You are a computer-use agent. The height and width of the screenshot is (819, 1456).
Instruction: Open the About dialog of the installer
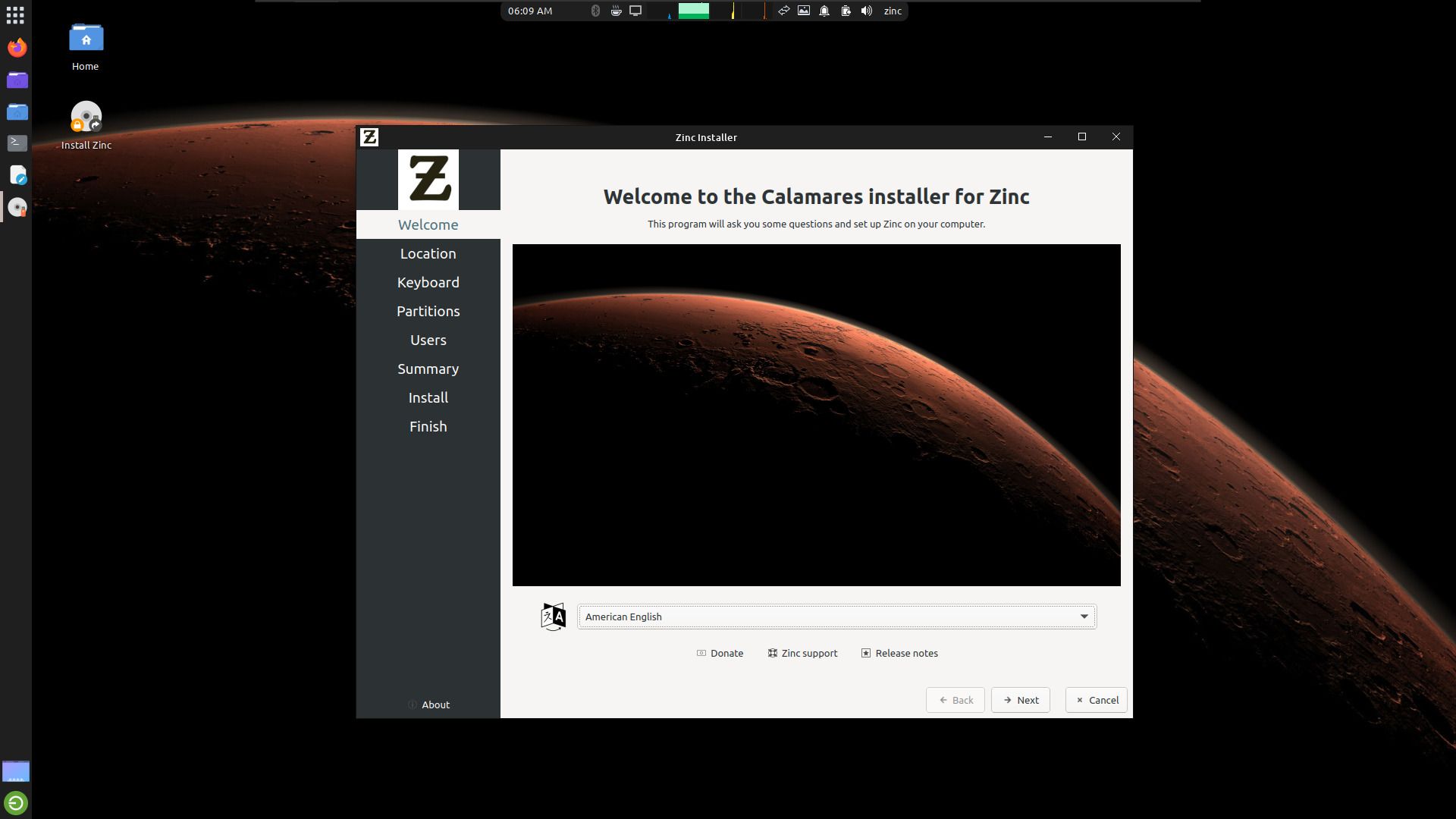(429, 704)
